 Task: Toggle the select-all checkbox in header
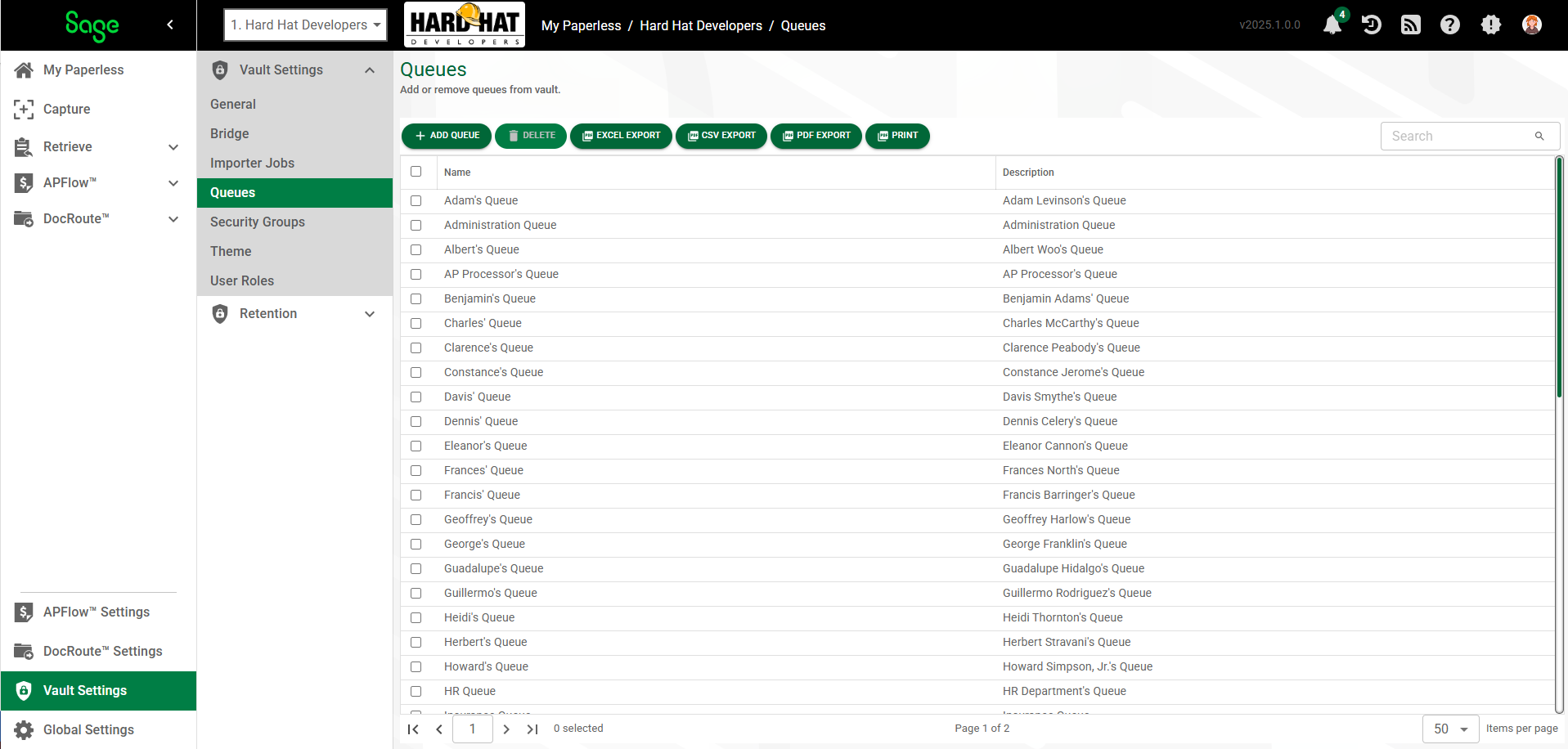point(416,172)
